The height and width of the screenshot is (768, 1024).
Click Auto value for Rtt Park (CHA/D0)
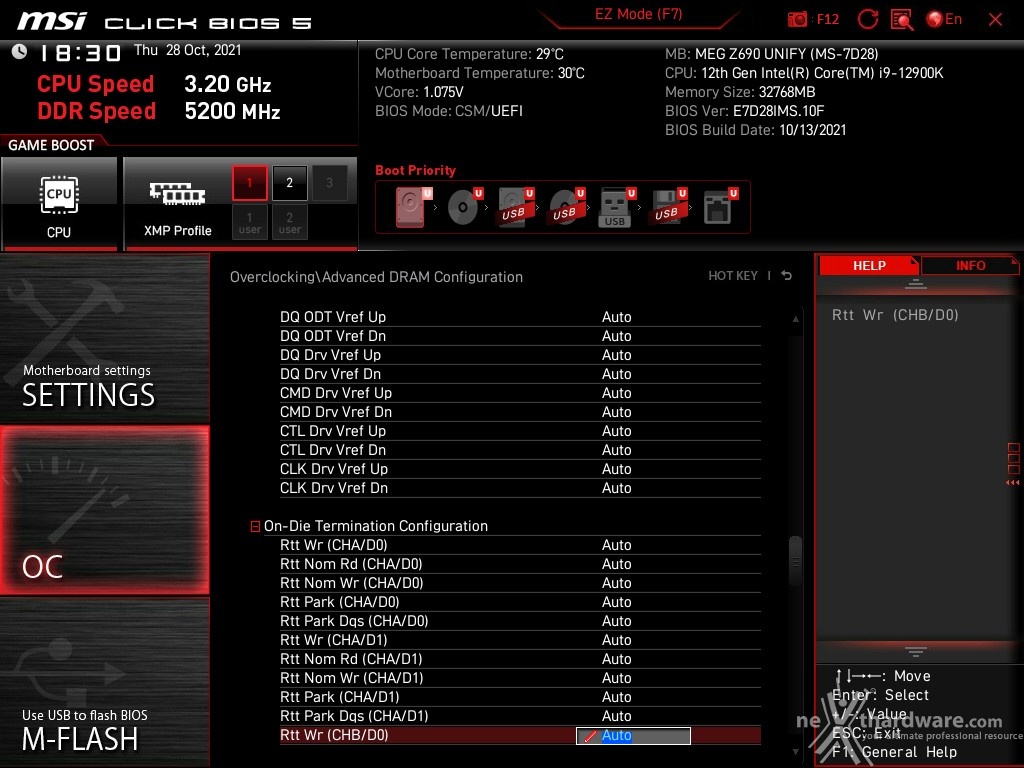click(x=616, y=601)
